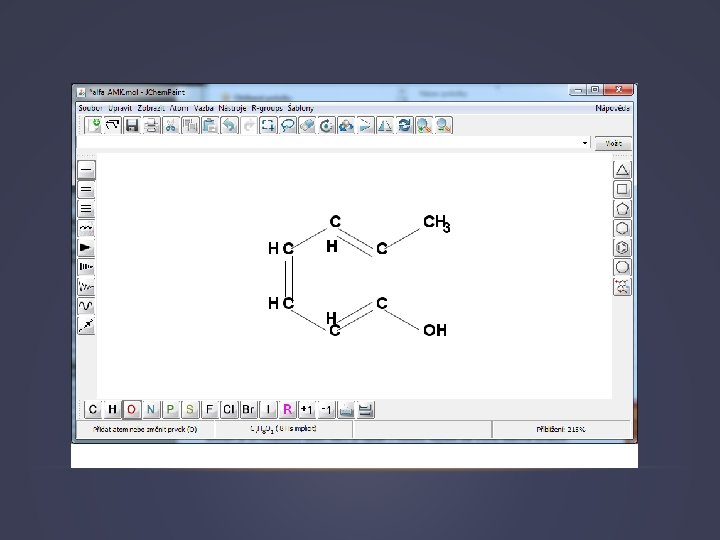Expand the SMILES input dropdown arrow
Image resolution: width=720 pixels, height=540 pixels.
click(585, 143)
